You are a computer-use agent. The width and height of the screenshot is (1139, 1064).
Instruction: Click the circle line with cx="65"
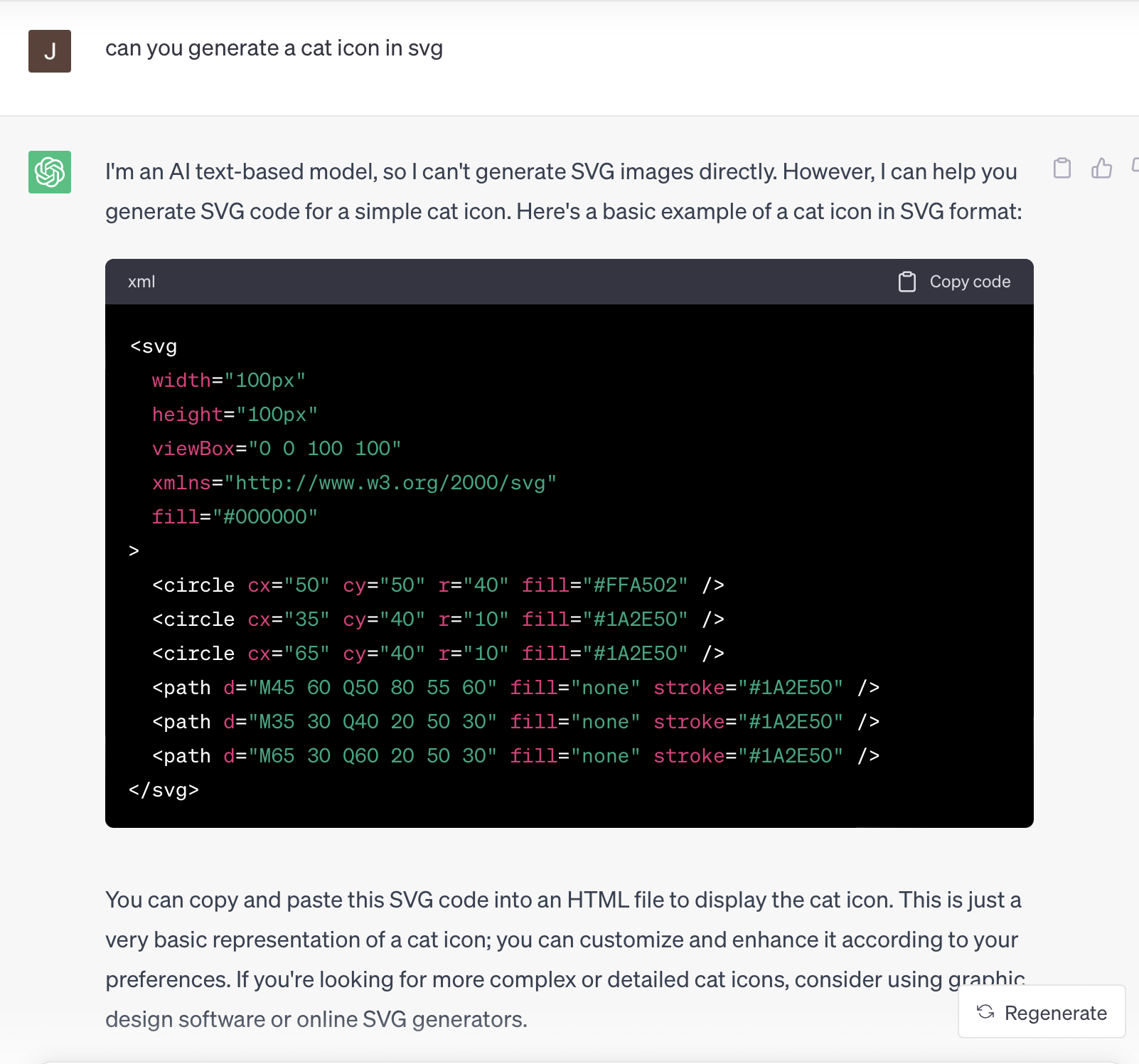[438, 654]
